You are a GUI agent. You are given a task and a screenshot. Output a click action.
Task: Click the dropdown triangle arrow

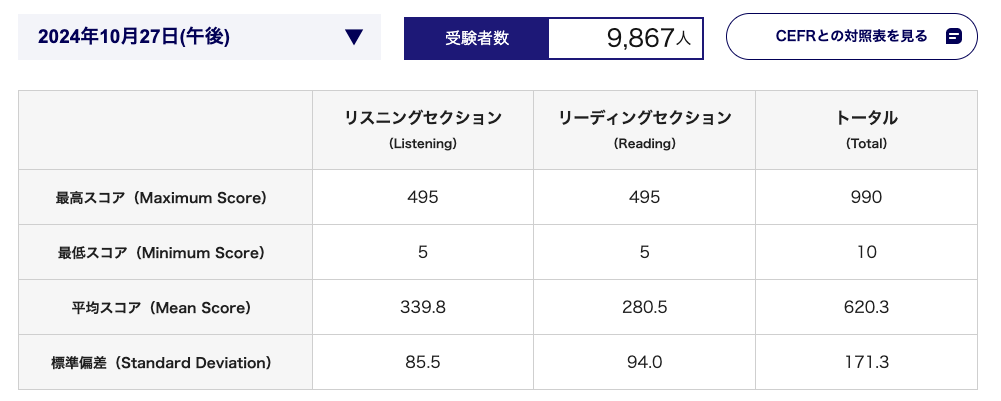[x=354, y=37]
